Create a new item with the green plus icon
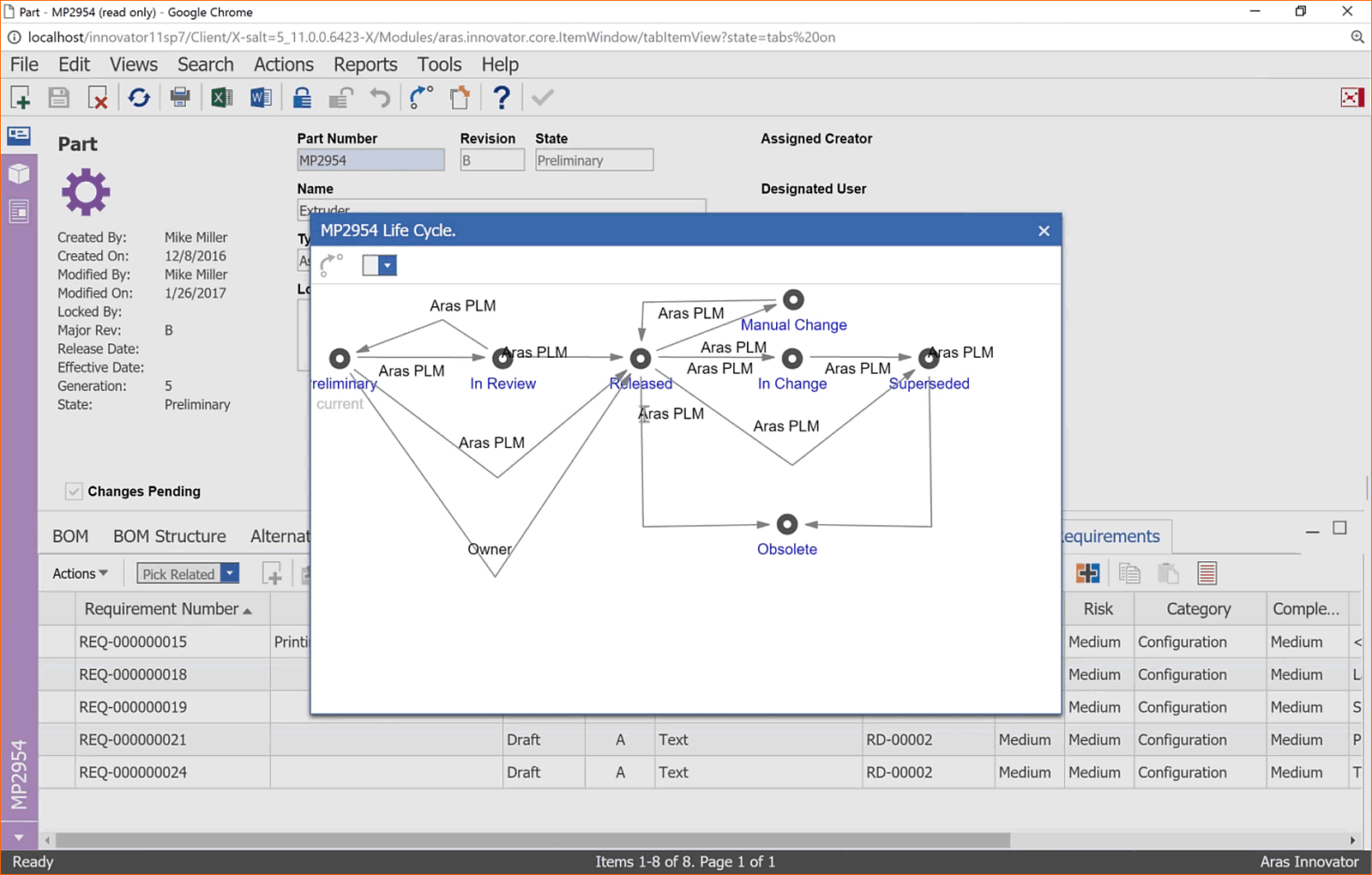The image size is (1372, 875). tap(19, 97)
